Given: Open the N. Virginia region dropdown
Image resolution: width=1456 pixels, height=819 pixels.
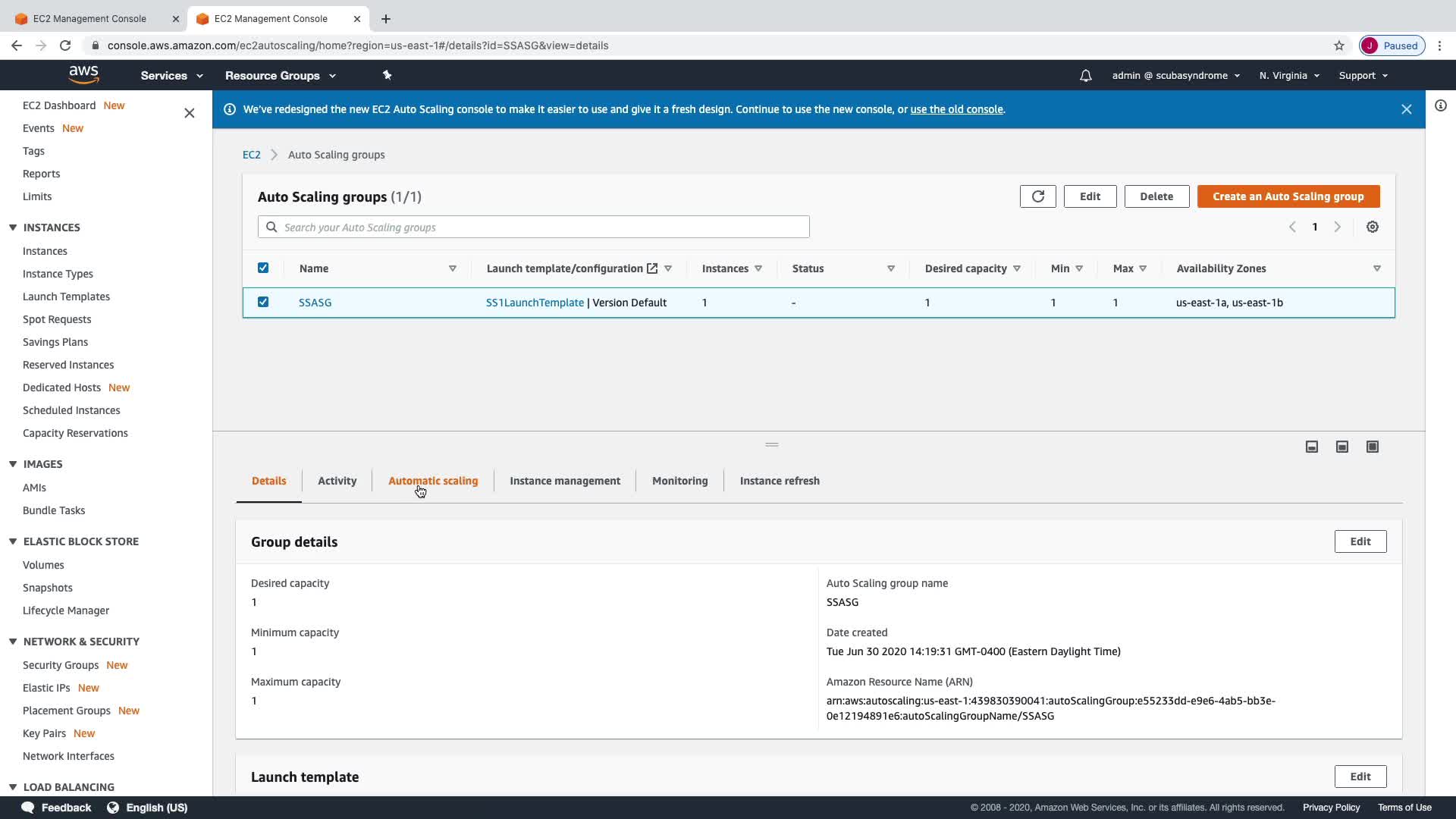Looking at the screenshot, I should [x=1288, y=76].
